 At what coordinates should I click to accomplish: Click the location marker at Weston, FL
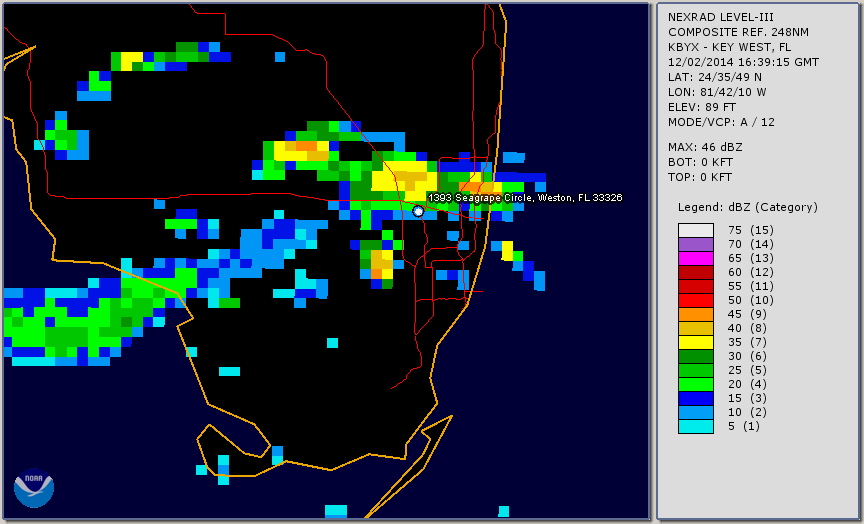(418, 211)
